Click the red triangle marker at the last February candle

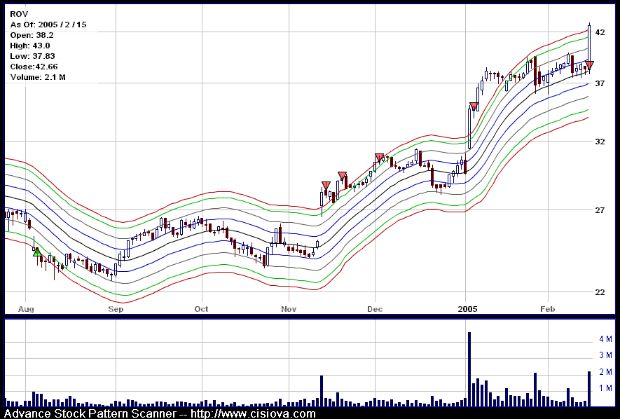click(x=589, y=65)
